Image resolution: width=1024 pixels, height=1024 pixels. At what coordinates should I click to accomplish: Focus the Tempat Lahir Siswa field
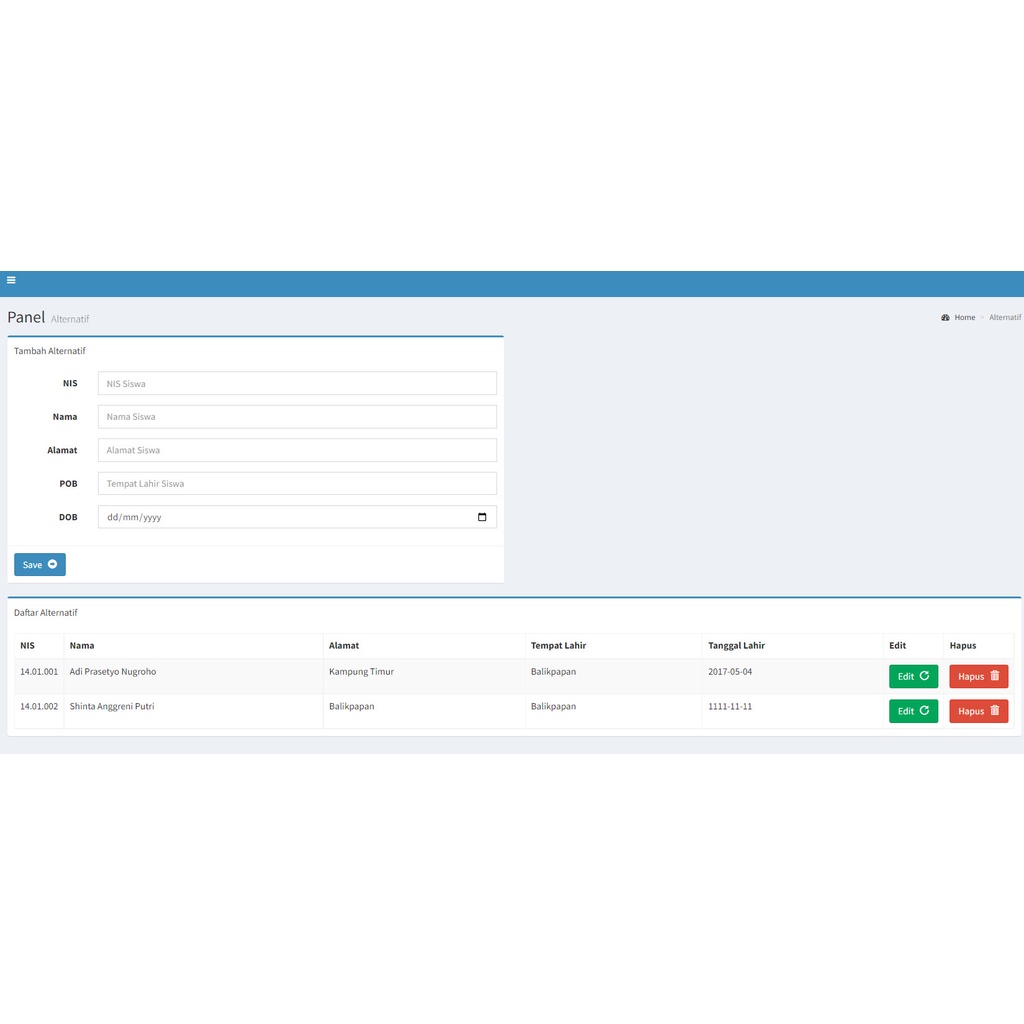click(297, 484)
